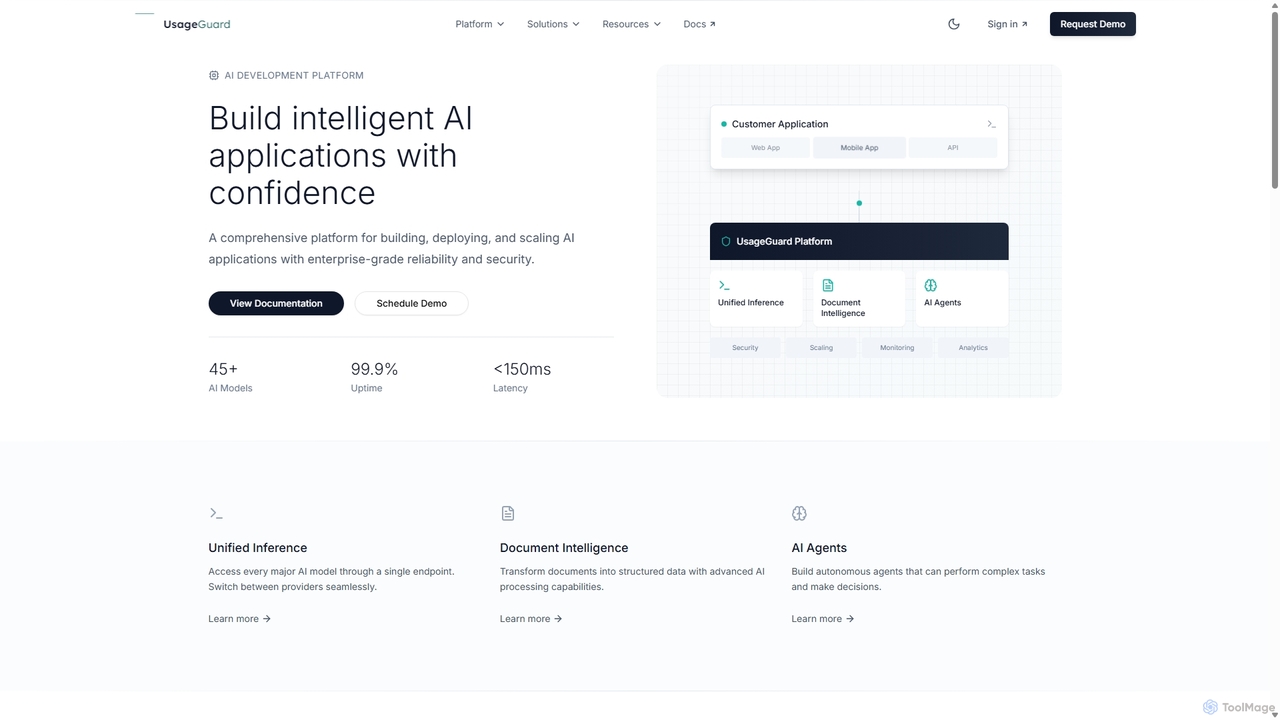Select the Monitoring chip in the diagram
Image resolution: width=1280 pixels, height=720 pixels.
897,348
